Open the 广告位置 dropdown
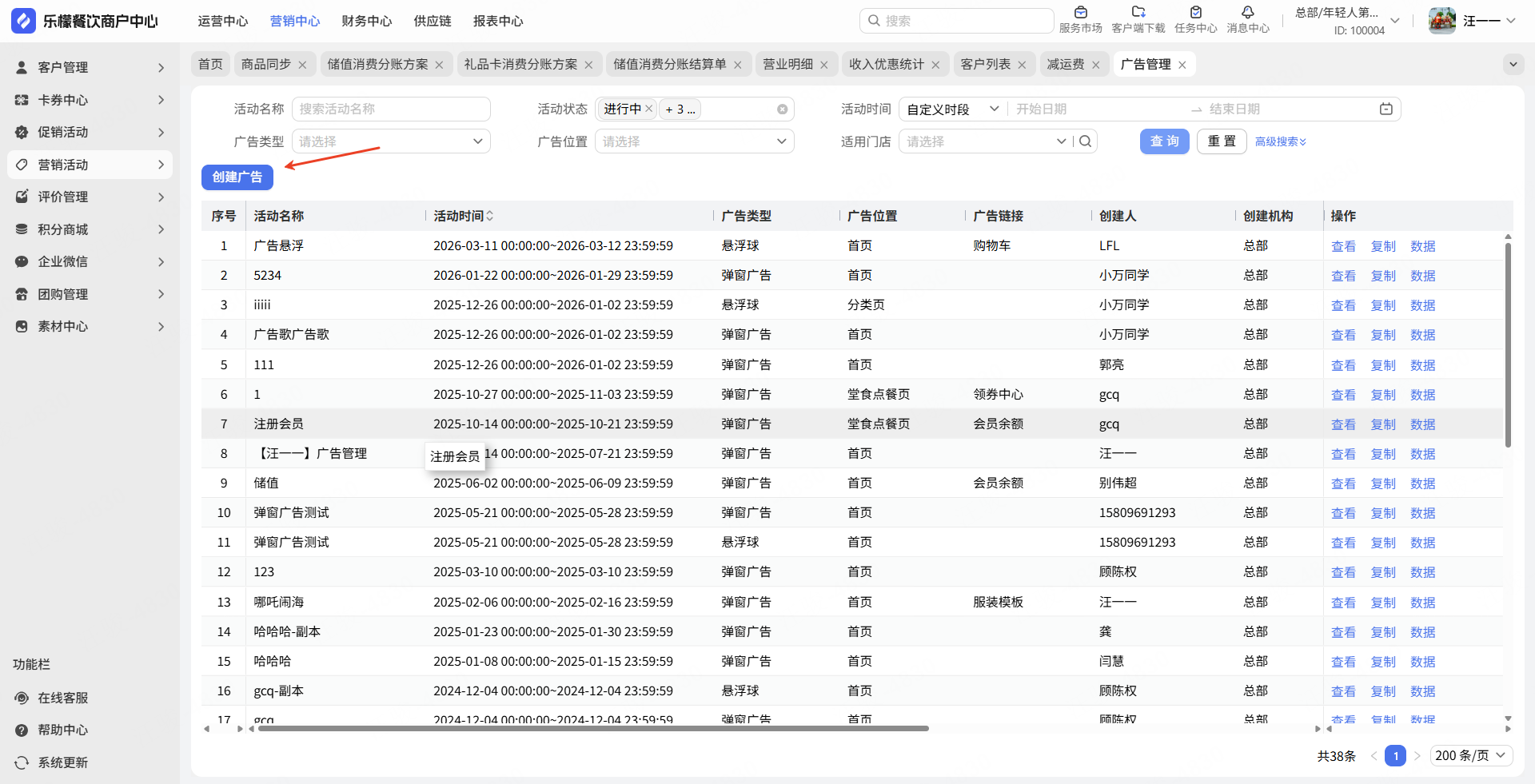The height and width of the screenshot is (784, 1535). pos(694,141)
